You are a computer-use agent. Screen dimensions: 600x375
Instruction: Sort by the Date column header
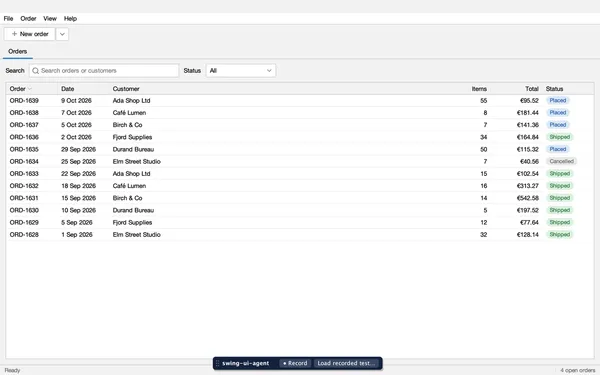[83, 89]
